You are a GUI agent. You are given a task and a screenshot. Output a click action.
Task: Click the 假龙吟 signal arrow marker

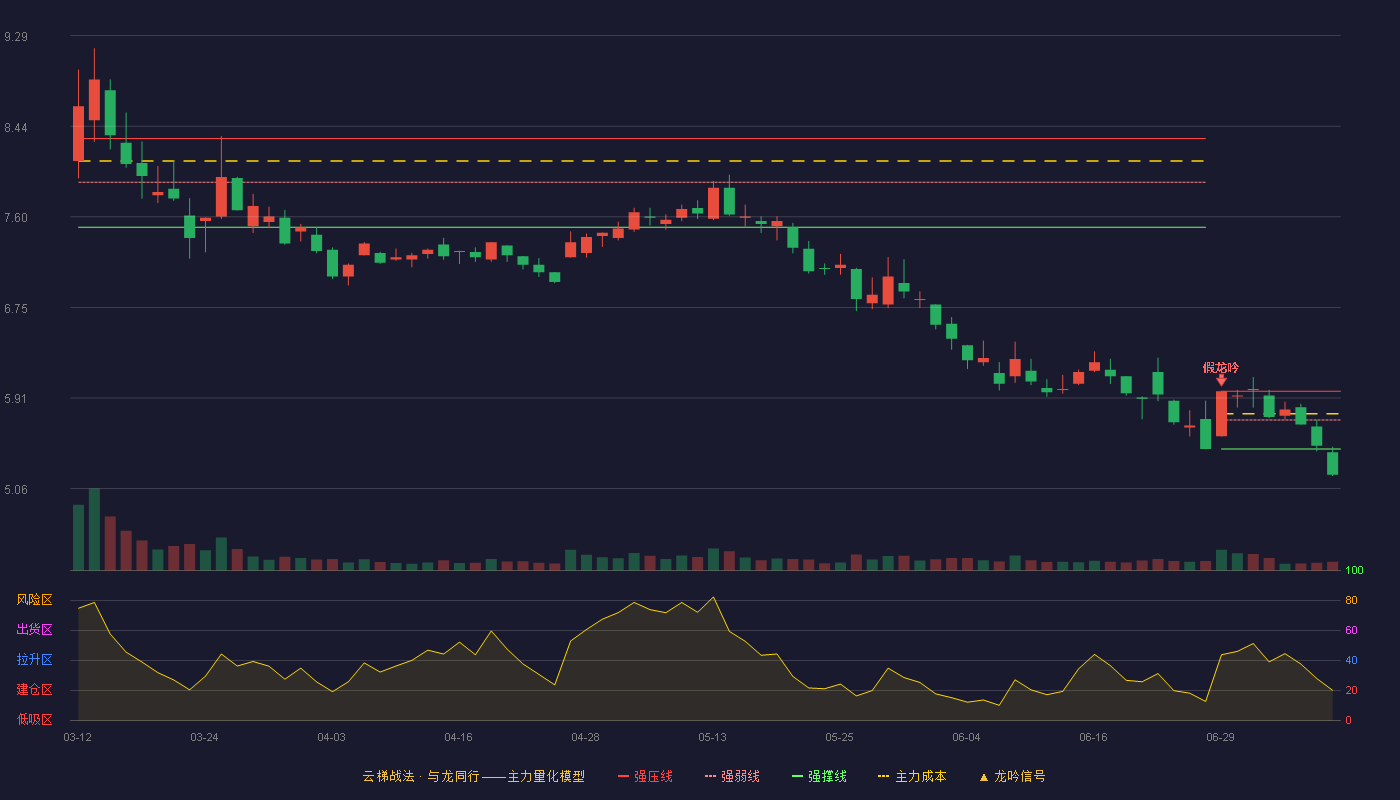(x=1221, y=380)
